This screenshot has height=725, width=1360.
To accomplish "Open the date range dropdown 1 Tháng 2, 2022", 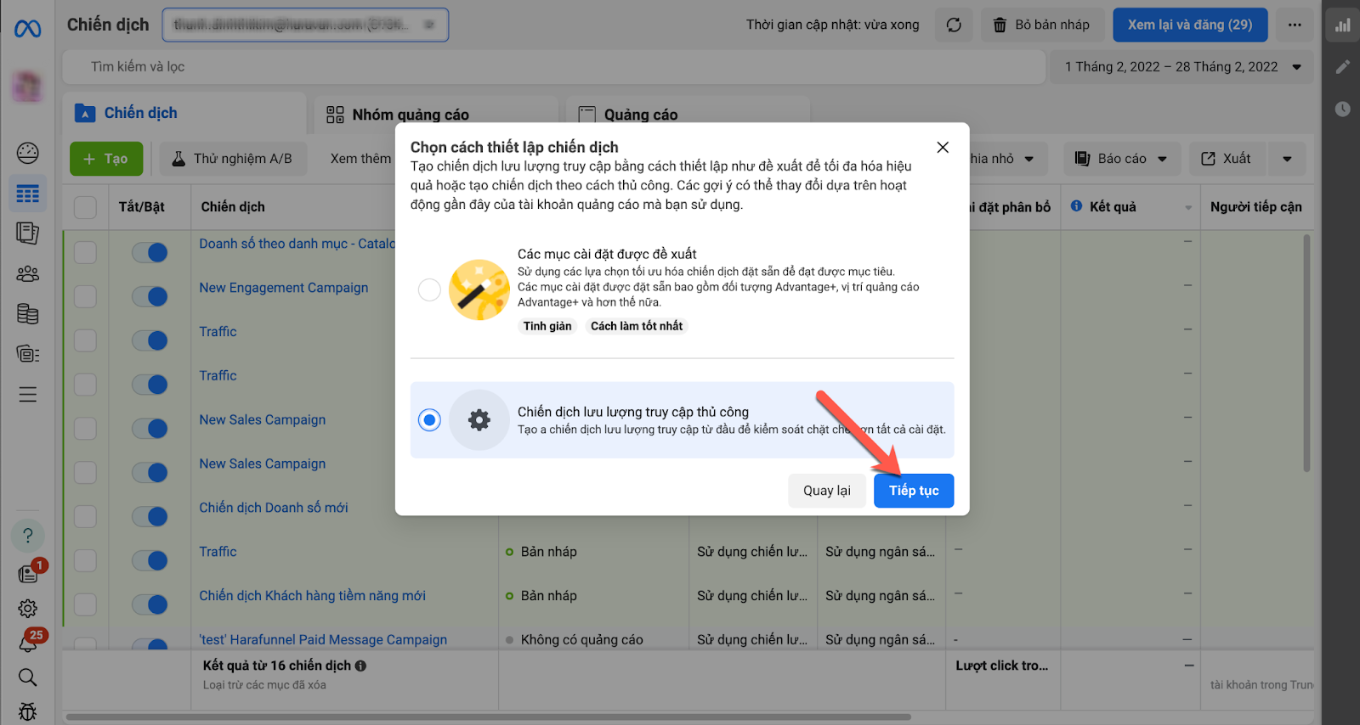I will tap(1182, 67).
